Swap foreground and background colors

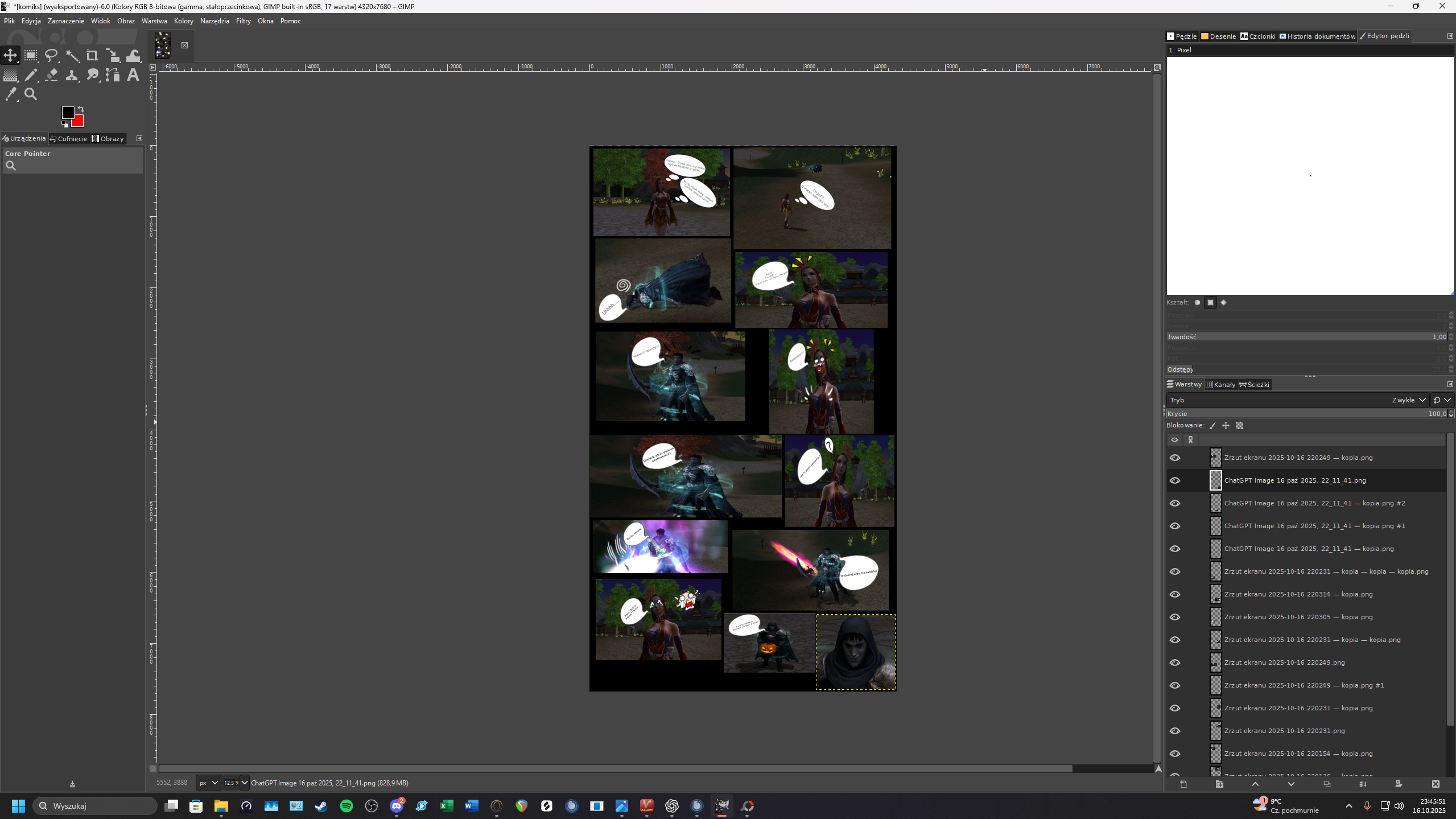pos(81,109)
